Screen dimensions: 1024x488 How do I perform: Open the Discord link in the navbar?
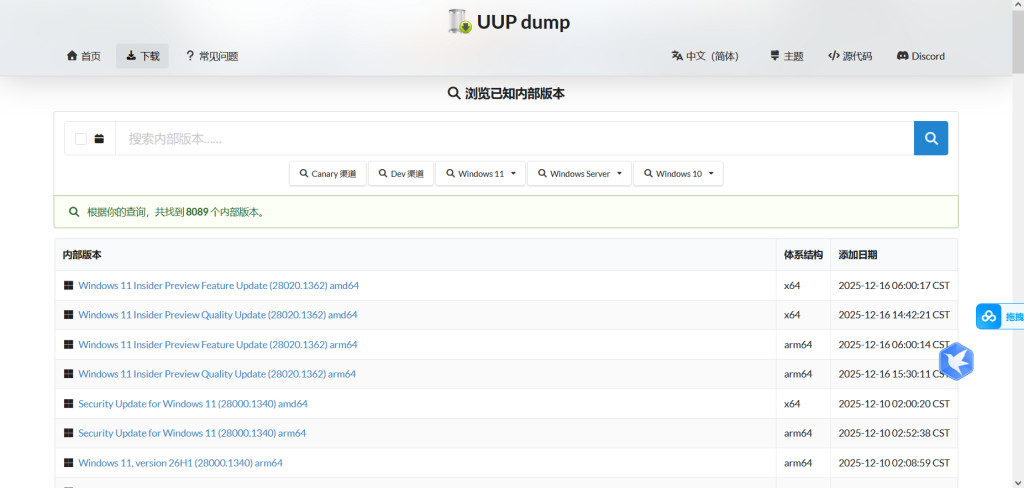click(920, 56)
